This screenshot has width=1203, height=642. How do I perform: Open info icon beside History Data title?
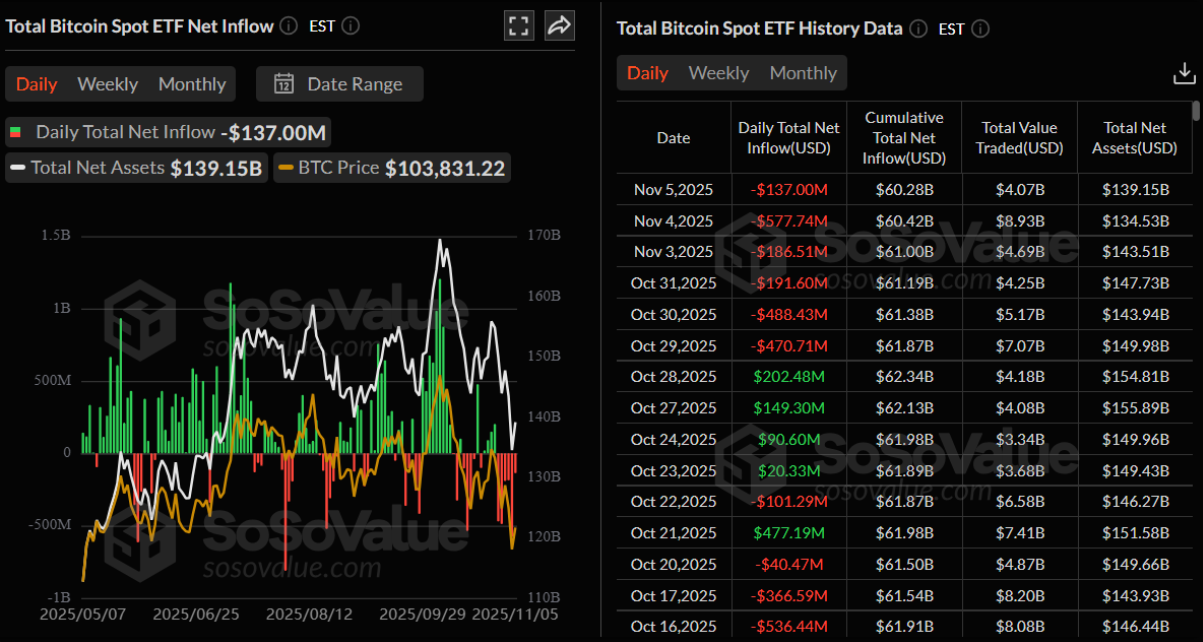pyautogui.click(x=917, y=28)
